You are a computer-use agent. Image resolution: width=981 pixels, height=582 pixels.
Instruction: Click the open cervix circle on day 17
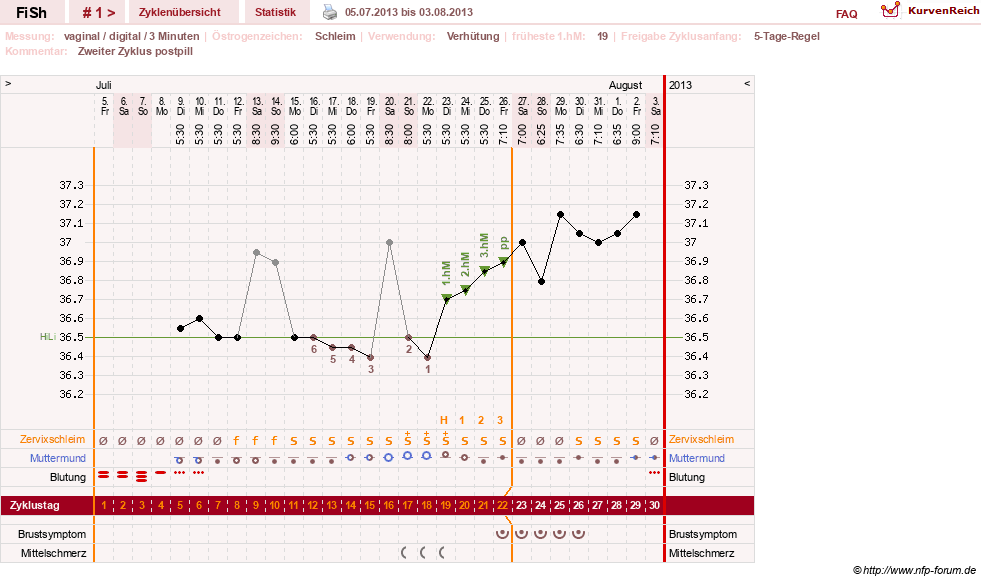[408, 456]
